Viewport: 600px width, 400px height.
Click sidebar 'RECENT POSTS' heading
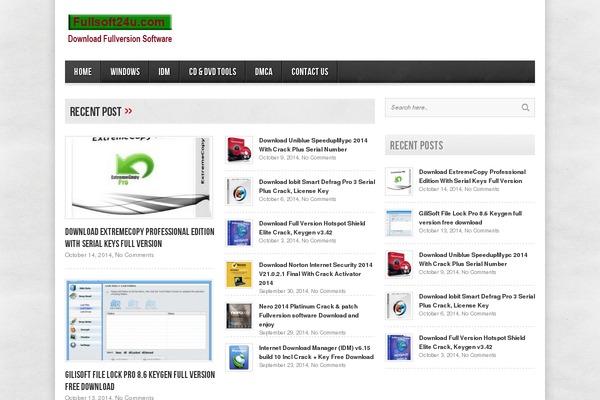[416, 145]
